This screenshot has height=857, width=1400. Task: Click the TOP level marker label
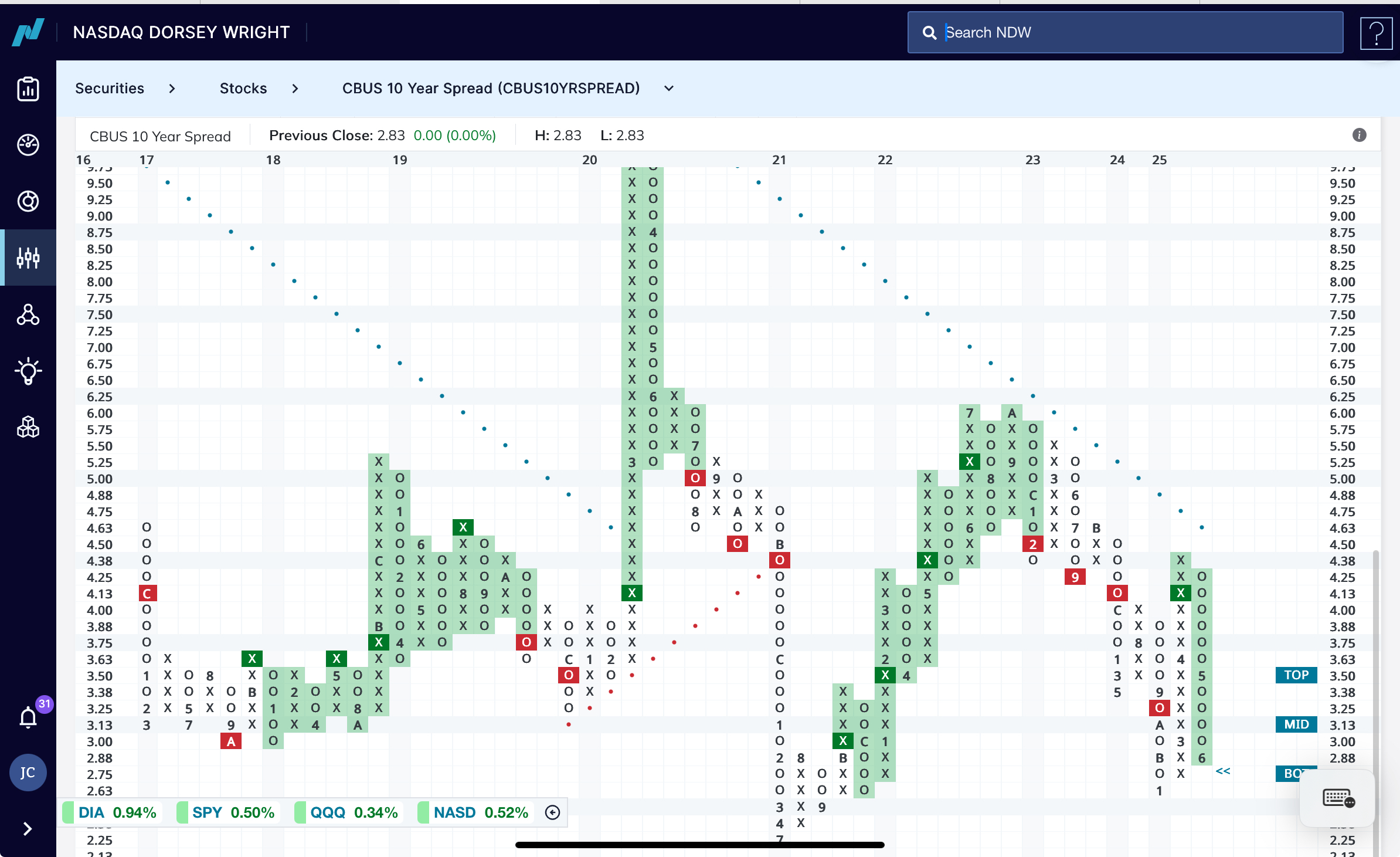(x=1296, y=675)
